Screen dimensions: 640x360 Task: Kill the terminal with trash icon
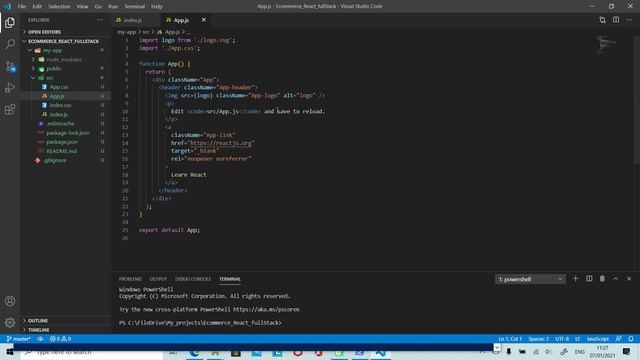coord(602,279)
